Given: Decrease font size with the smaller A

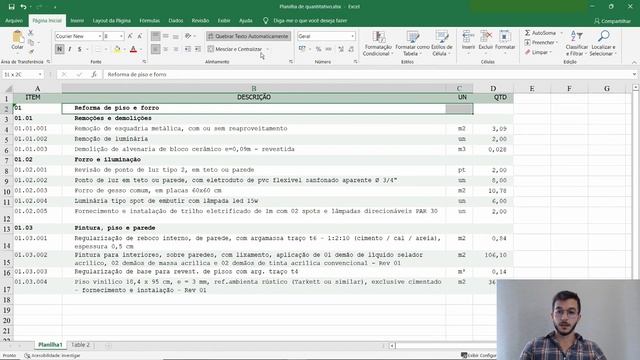Looking at the screenshot, I should pyautogui.click(x=140, y=36).
